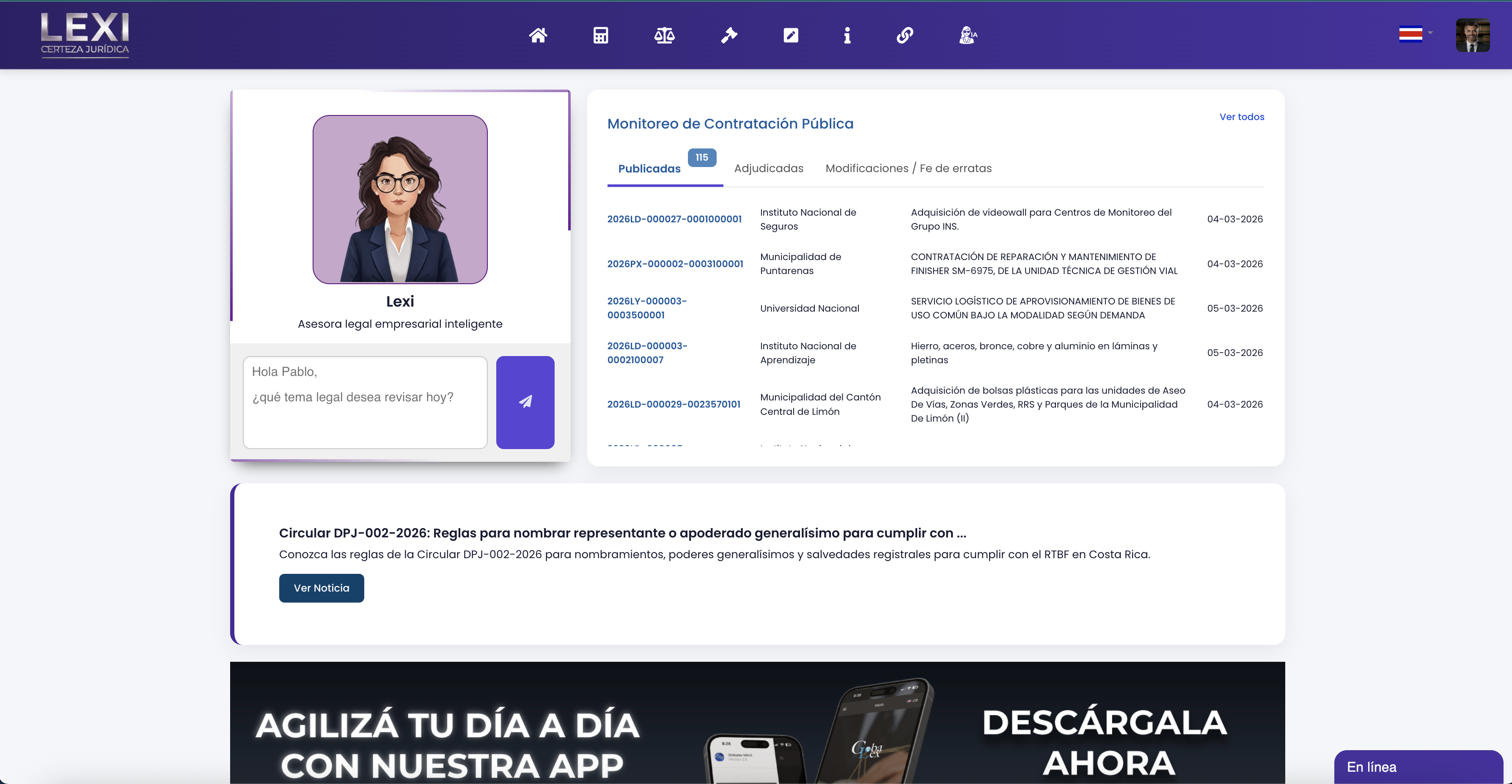
Task: Click the chain link icon
Action: 904,36
